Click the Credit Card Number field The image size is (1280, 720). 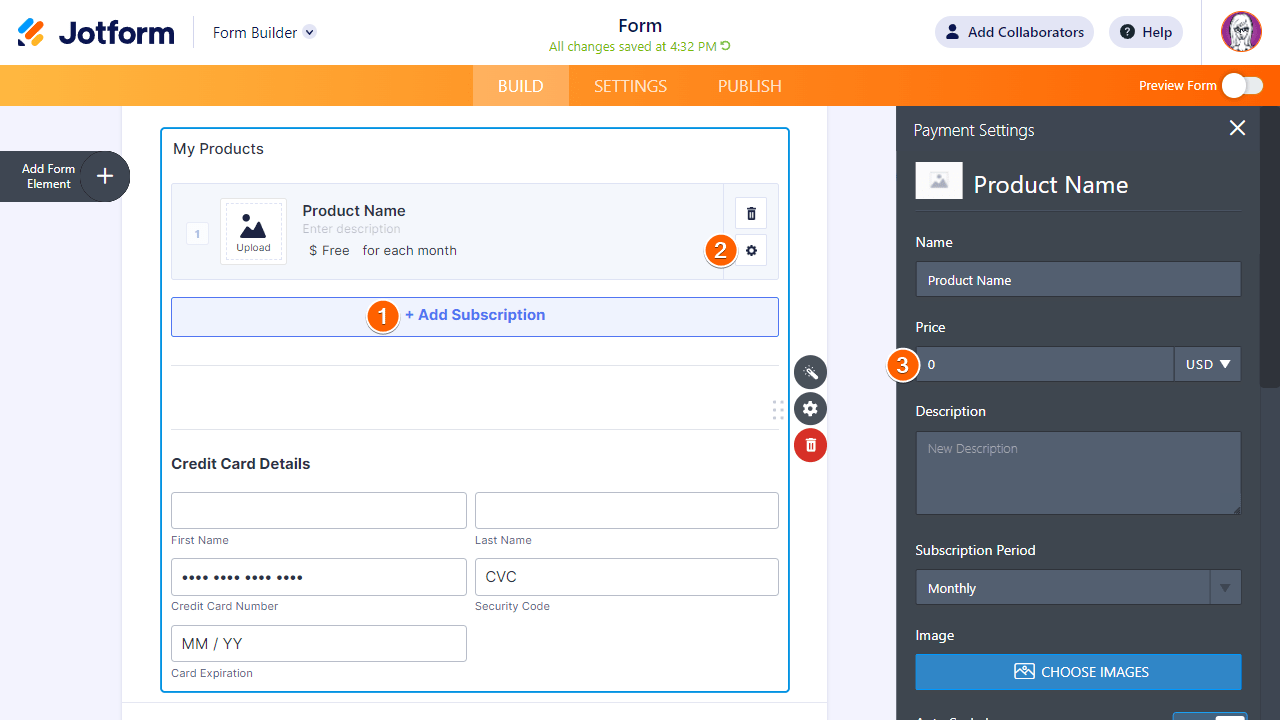click(319, 577)
